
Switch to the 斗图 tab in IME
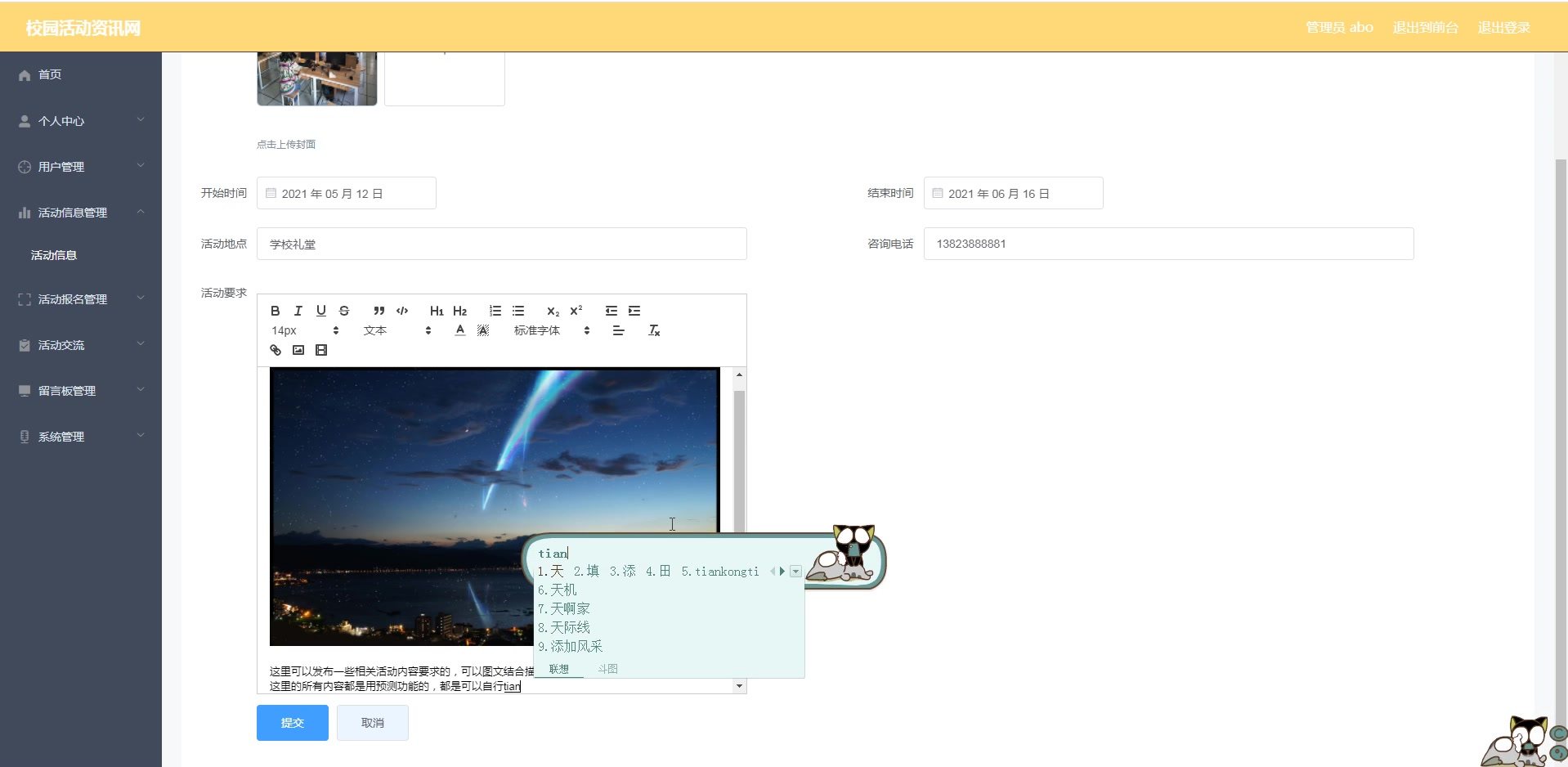tap(607, 669)
